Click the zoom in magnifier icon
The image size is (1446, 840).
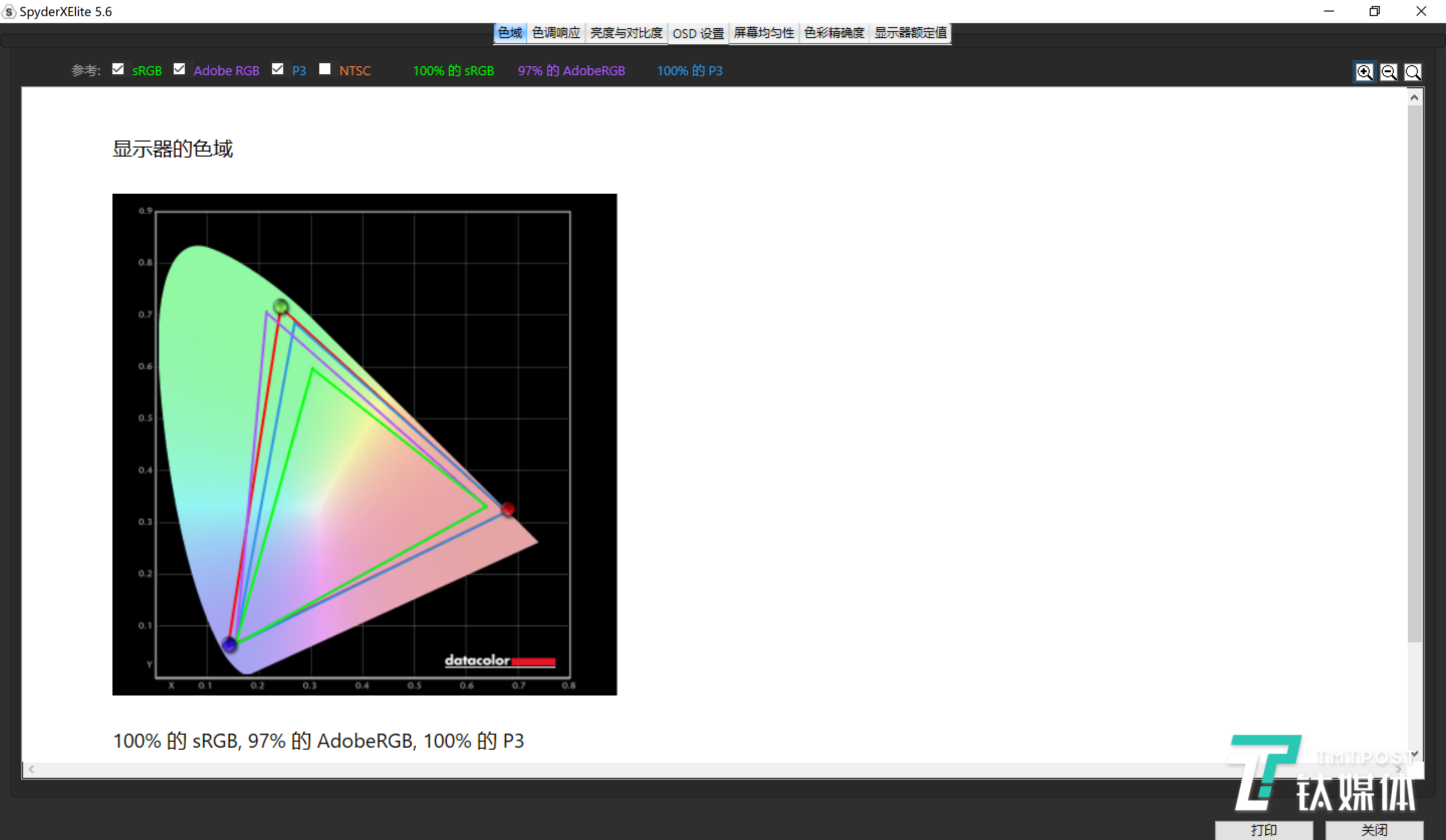pos(1364,72)
